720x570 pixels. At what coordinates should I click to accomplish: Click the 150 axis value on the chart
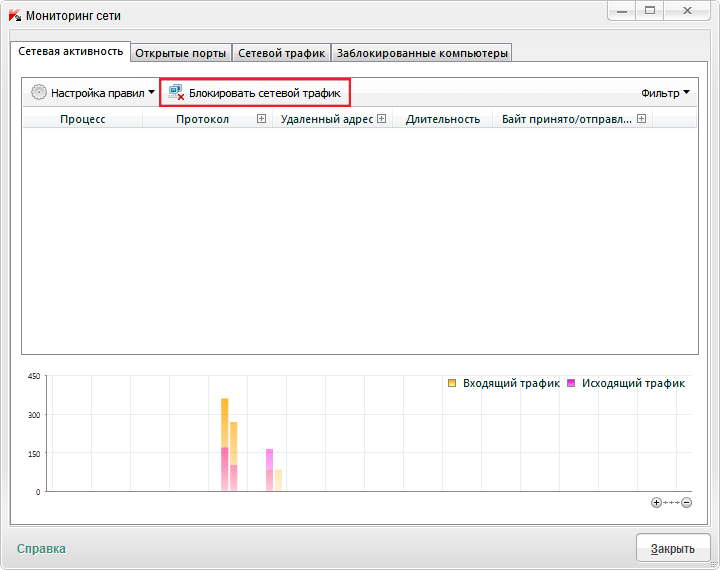pos(34,453)
